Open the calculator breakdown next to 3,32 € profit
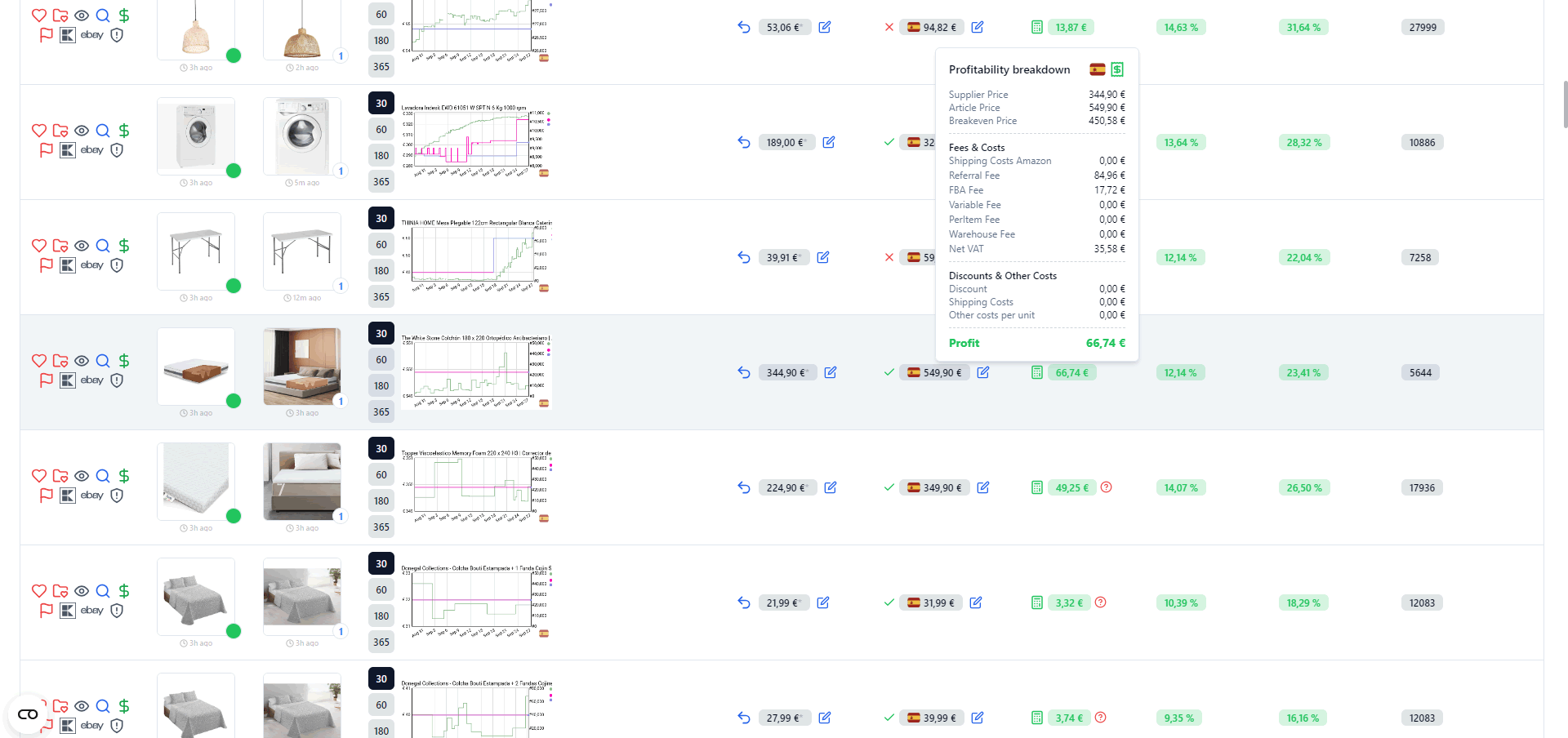Image resolution: width=1568 pixels, height=738 pixels. [x=1037, y=602]
